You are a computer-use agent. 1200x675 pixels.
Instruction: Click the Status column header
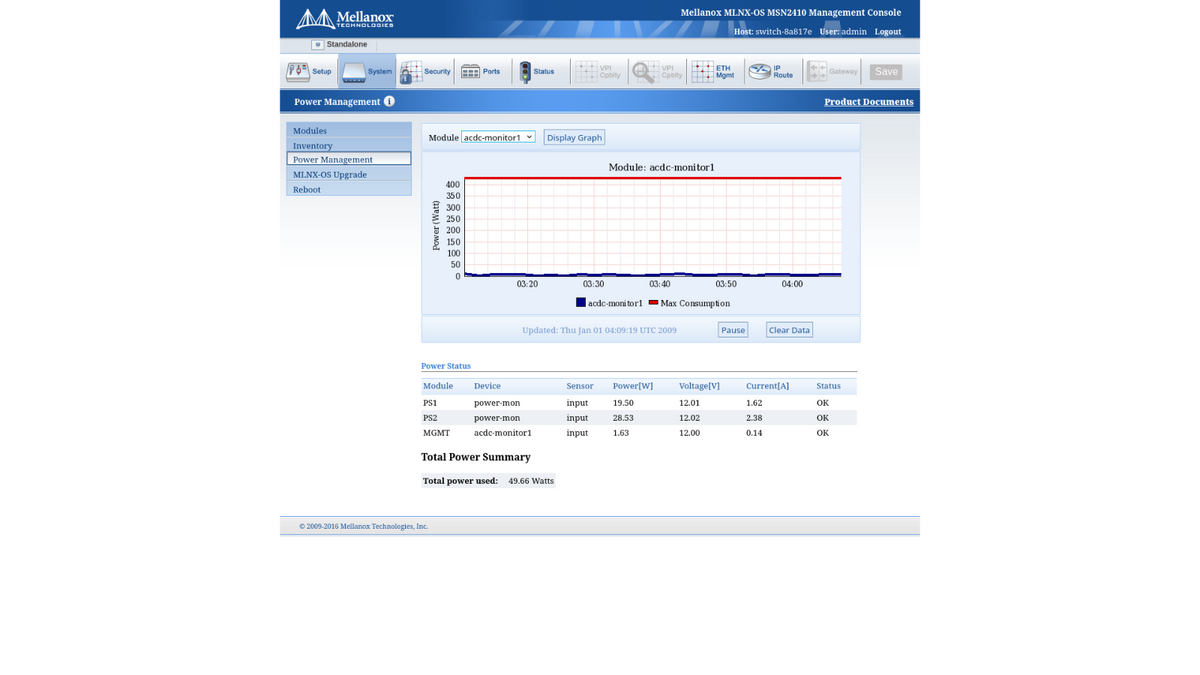[x=828, y=386]
